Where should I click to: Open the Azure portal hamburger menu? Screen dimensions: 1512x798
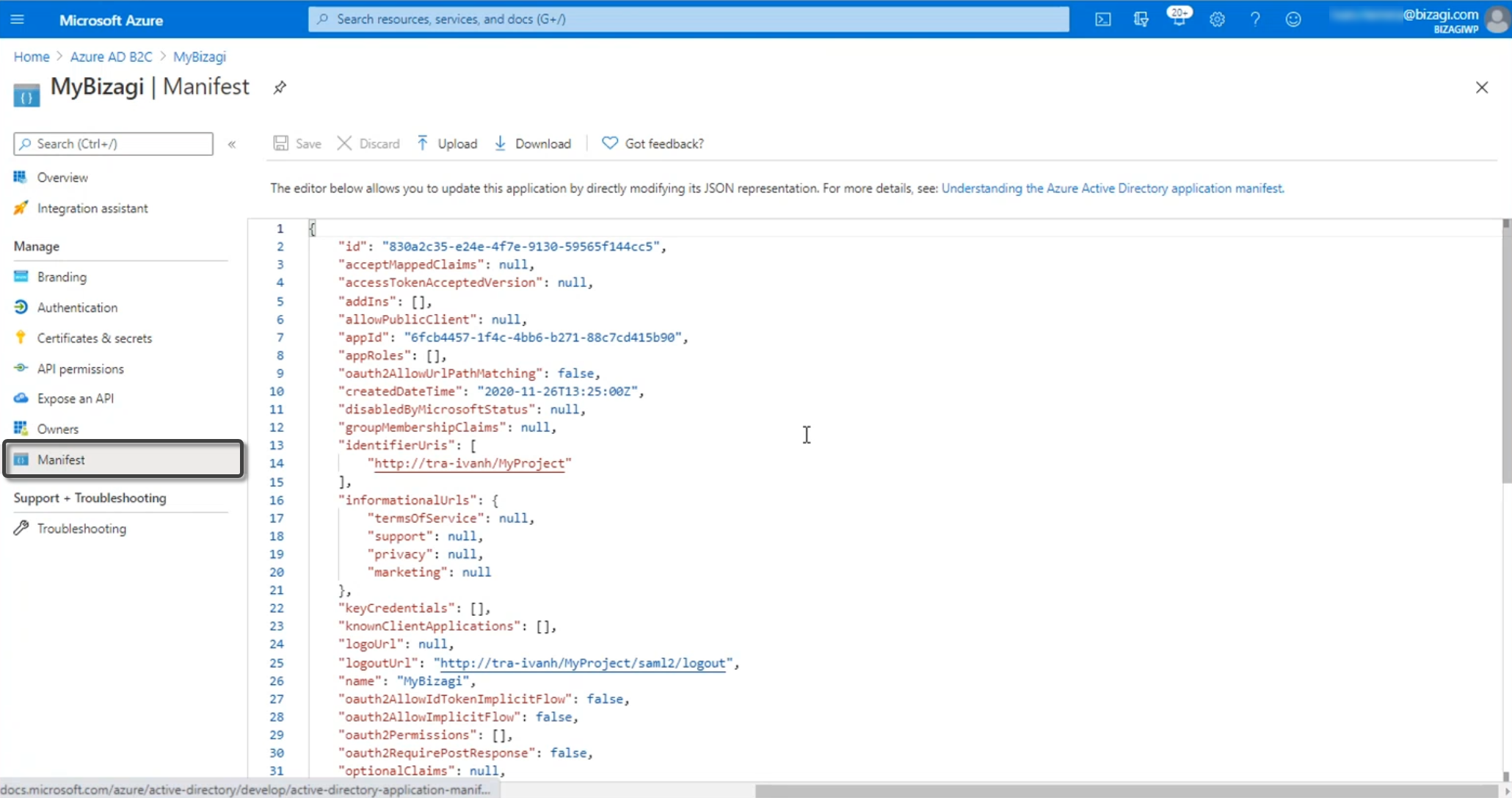coord(18,19)
